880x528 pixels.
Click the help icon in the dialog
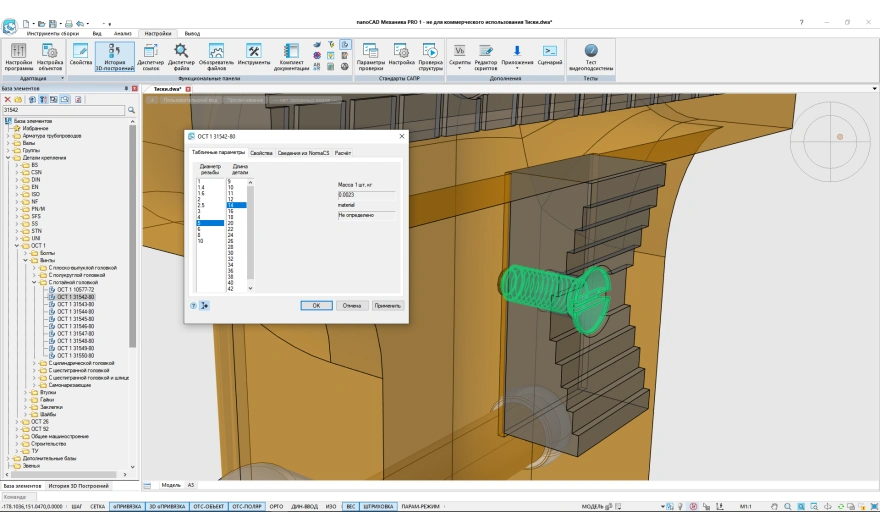pos(193,305)
